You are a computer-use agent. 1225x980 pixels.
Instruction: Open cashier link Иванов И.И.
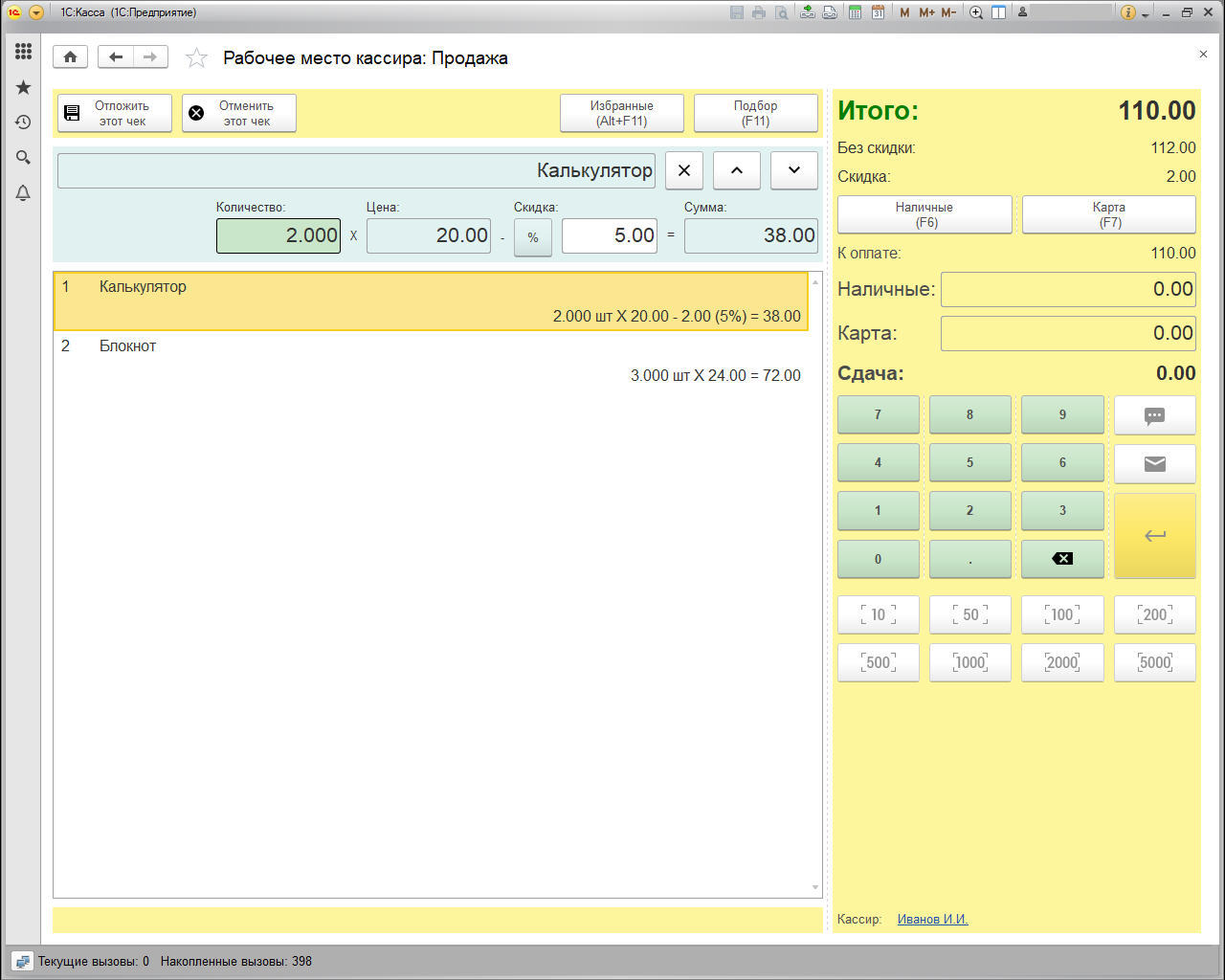[x=932, y=919]
